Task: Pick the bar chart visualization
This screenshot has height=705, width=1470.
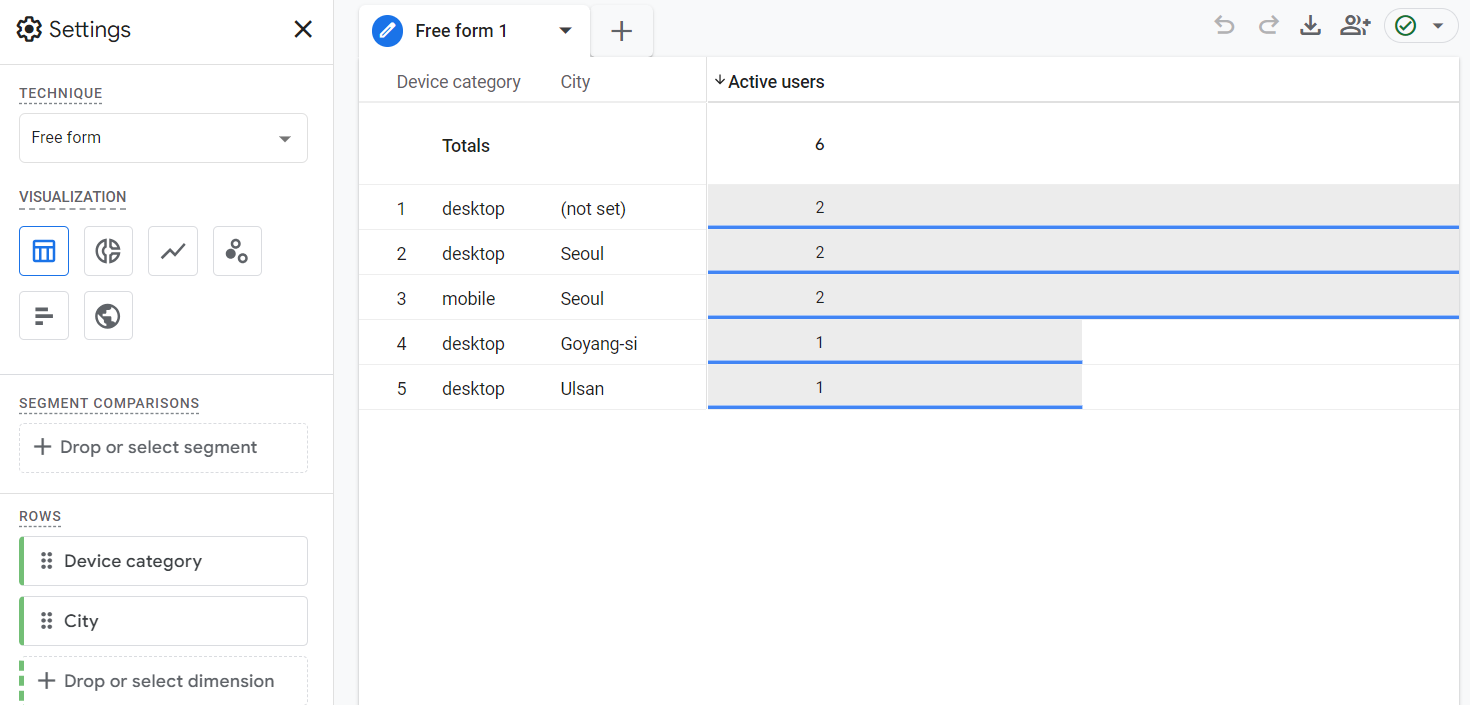Action: pyautogui.click(x=44, y=316)
